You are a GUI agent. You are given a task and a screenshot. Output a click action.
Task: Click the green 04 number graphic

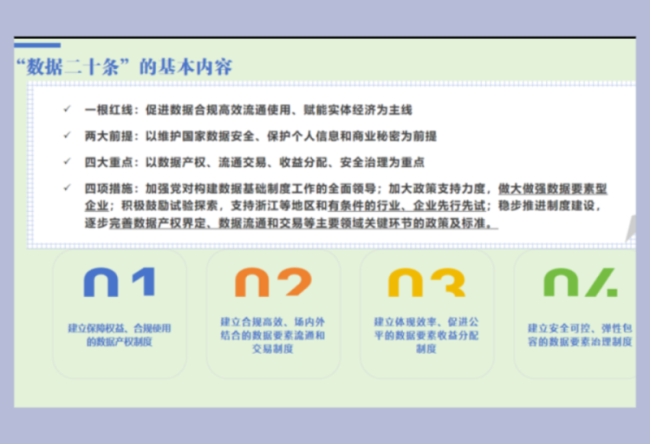[580, 283]
